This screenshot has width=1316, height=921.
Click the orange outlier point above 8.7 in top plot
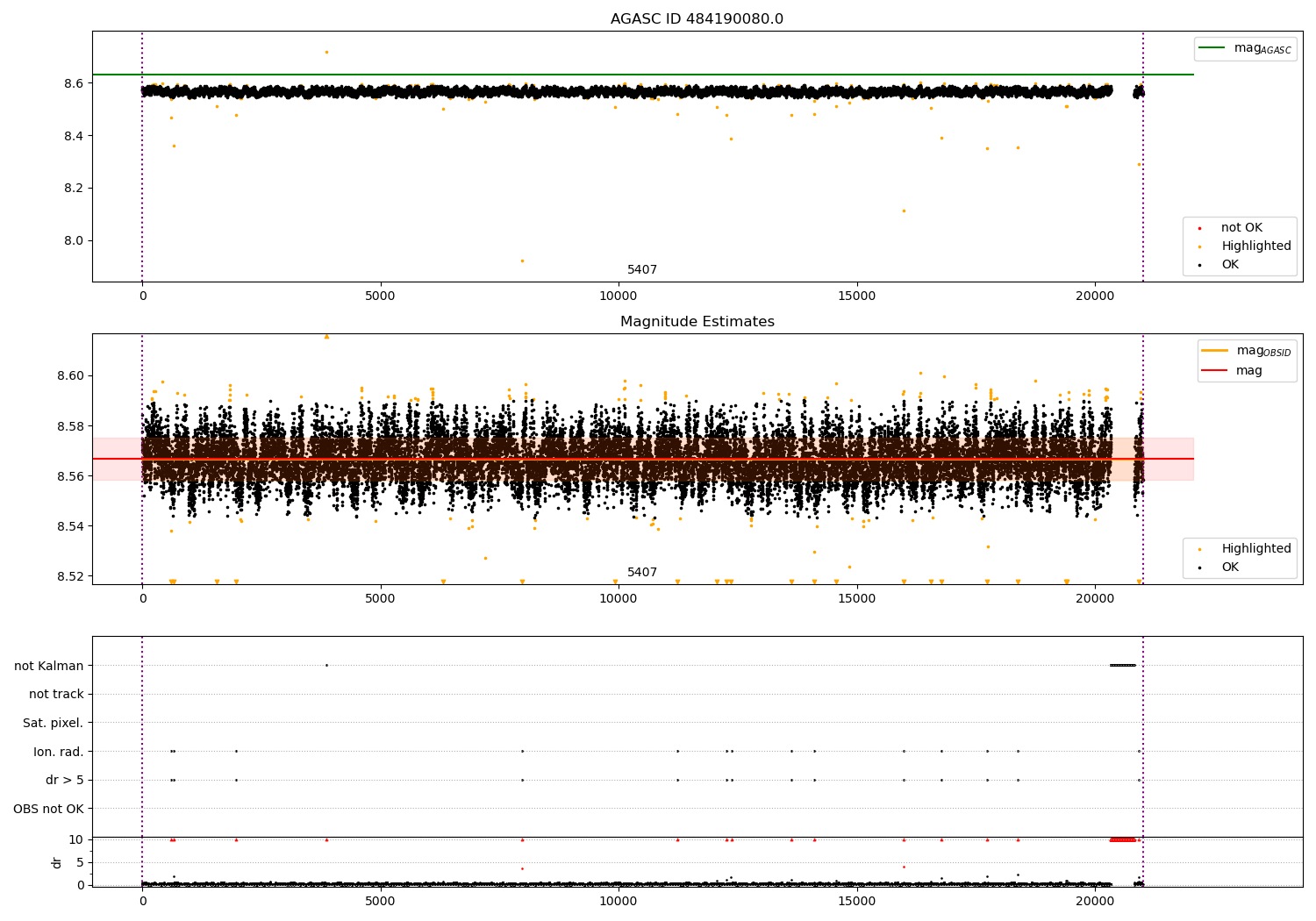[326, 52]
